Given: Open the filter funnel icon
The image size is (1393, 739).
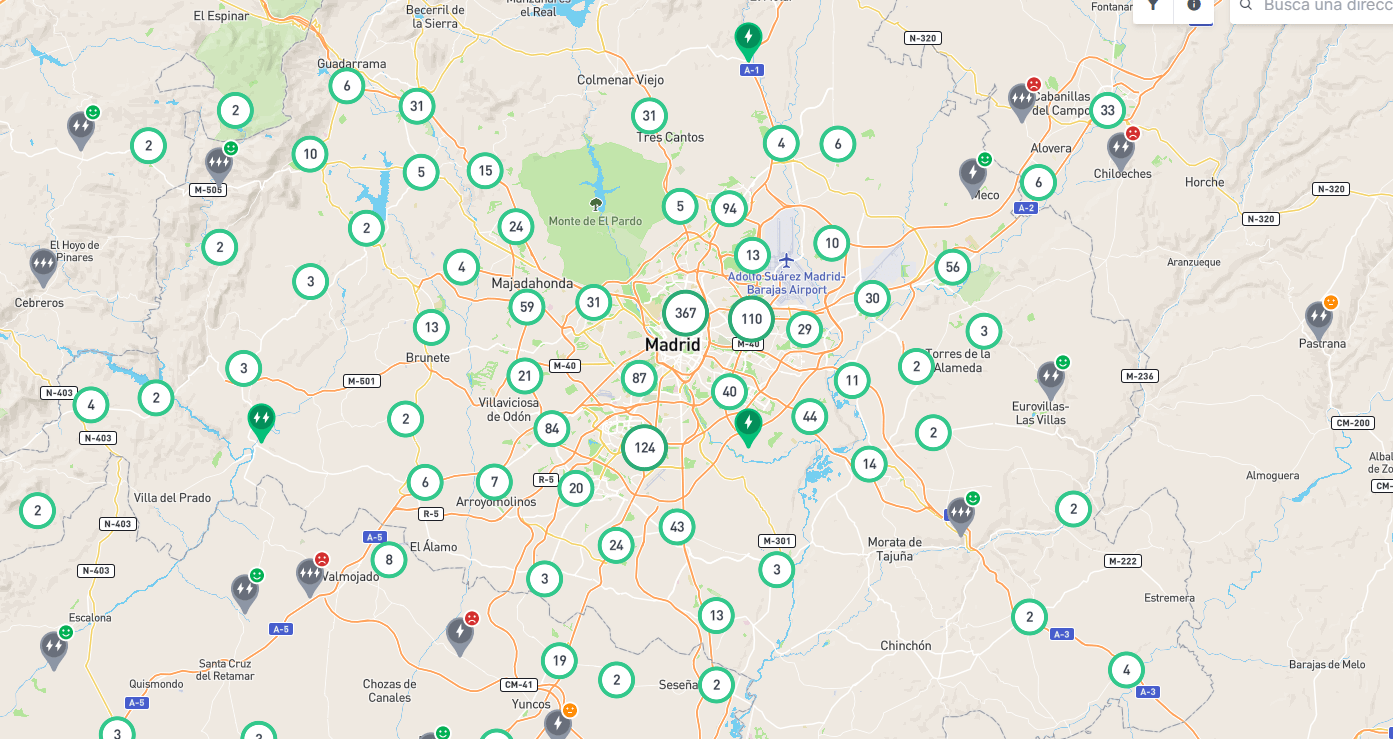Looking at the screenshot, I should click(1153, 5).
